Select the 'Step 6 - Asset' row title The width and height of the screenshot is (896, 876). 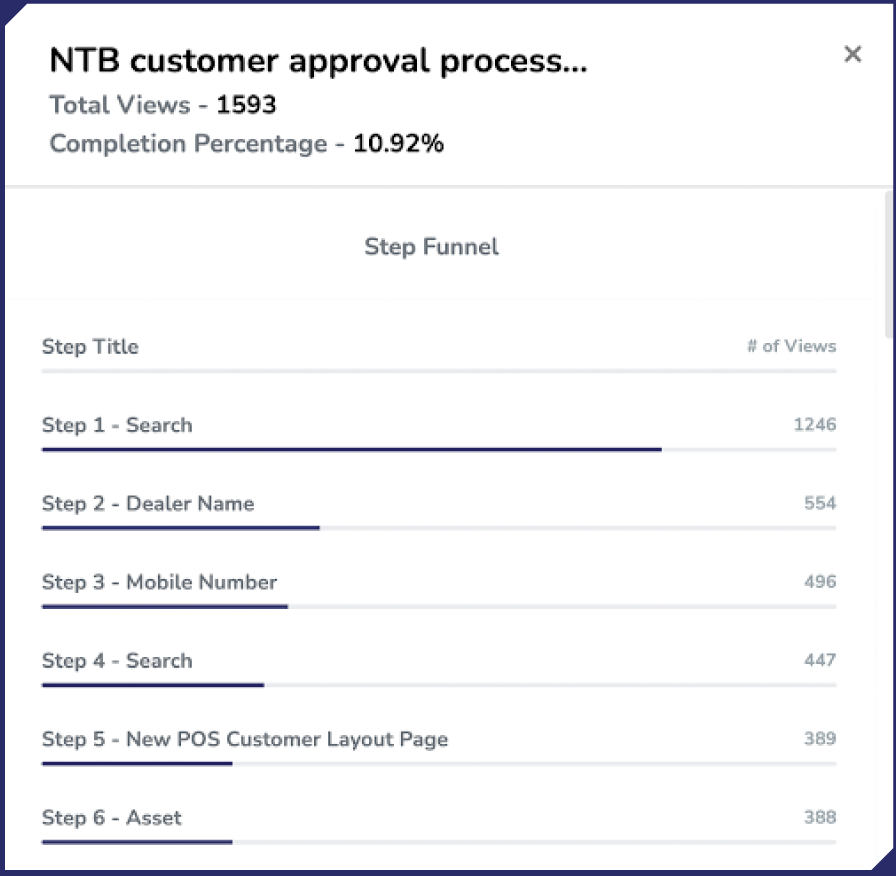[x=111, y=818]
